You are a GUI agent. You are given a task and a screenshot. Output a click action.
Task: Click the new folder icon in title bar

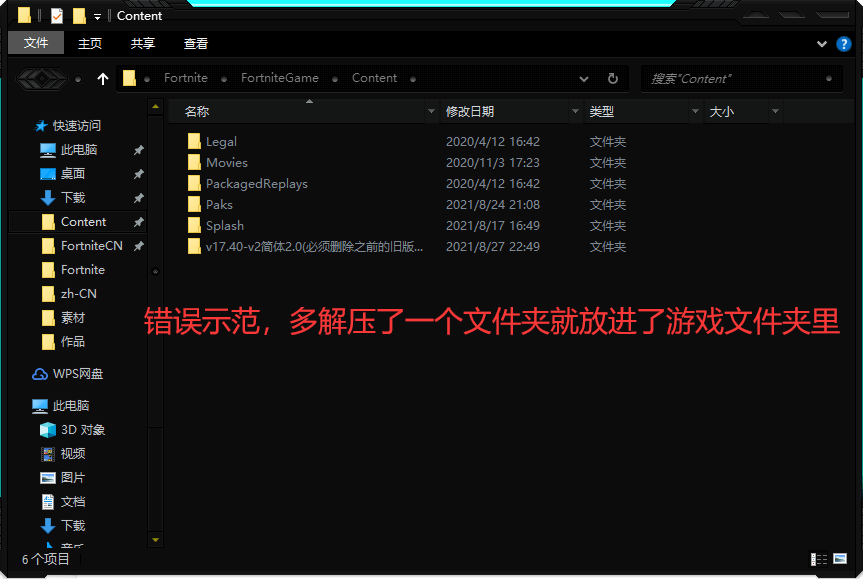tap(79, 16)
